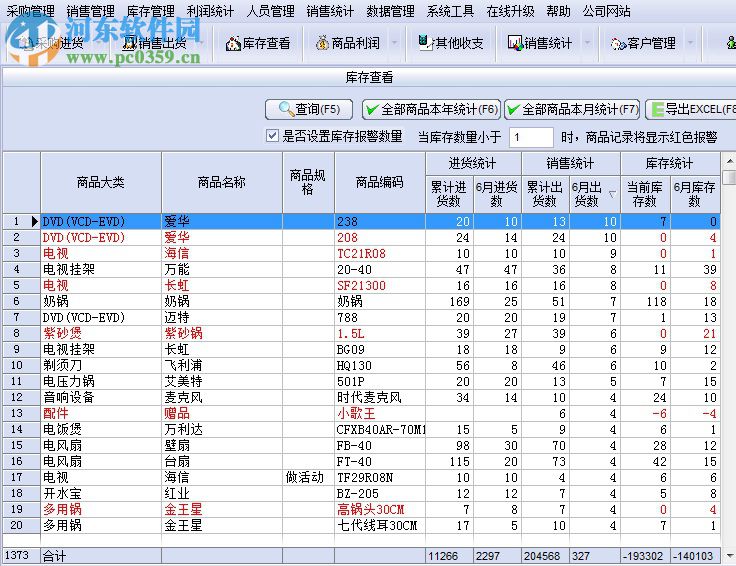This screenshot has height=566, width=736.
Task: Click the Excel icon on 导出EXCEL button
Action: pos(658,109)
